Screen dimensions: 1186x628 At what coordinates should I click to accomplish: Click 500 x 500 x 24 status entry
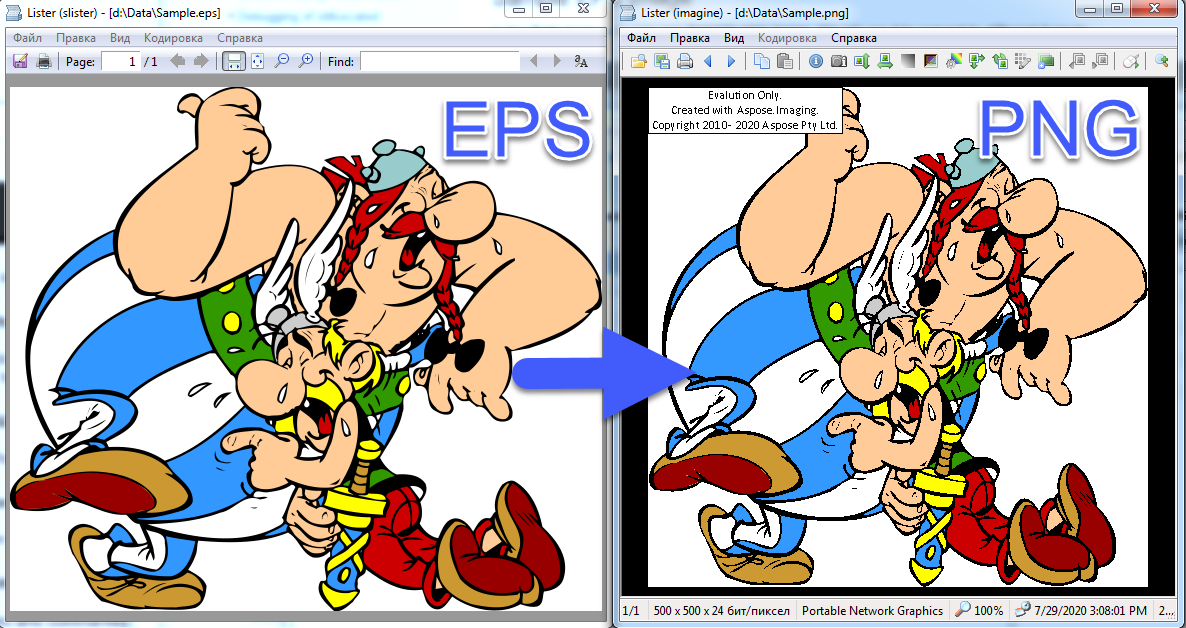[x=722, y=611]
